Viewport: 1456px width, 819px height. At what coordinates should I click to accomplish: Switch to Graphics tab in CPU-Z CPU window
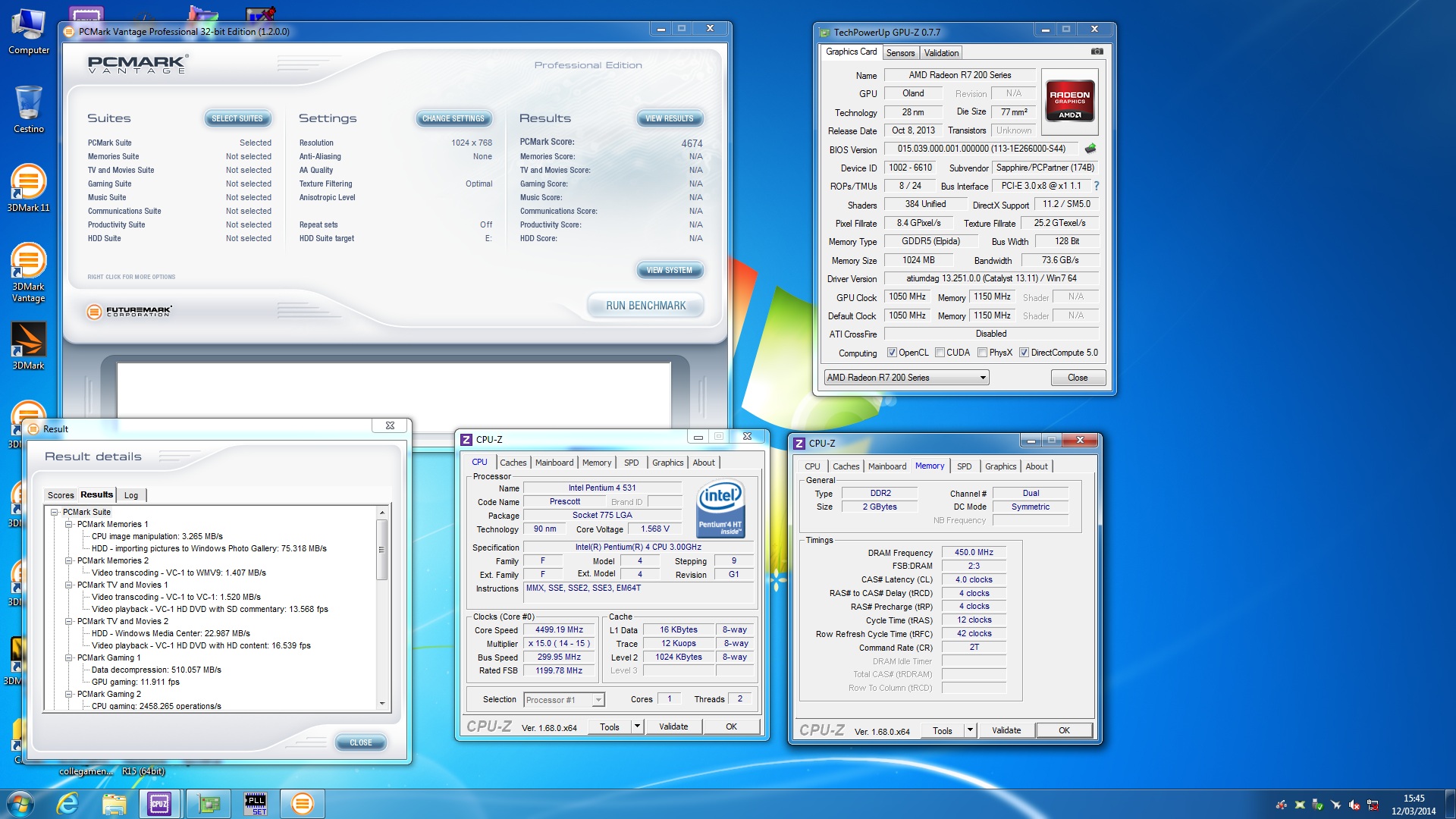point(667,463)
